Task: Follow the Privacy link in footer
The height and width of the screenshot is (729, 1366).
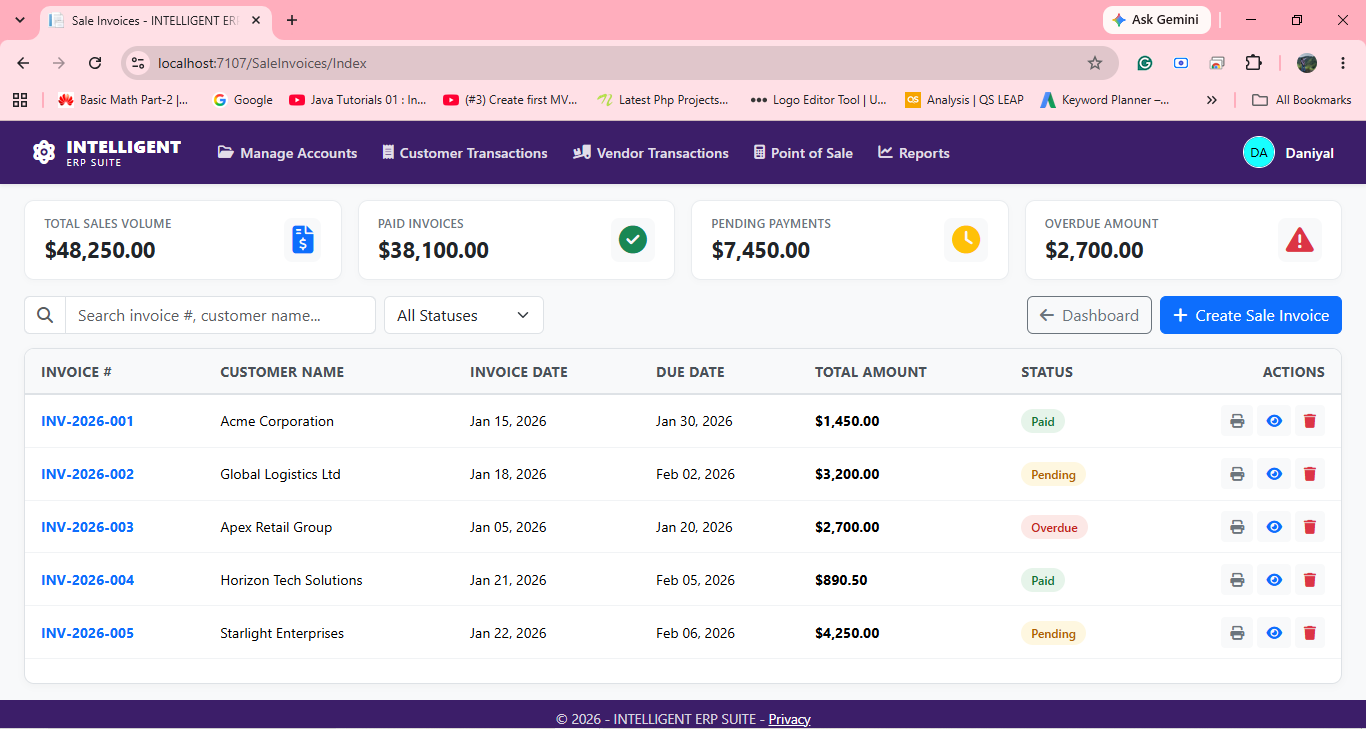Action: coord(789,719)
